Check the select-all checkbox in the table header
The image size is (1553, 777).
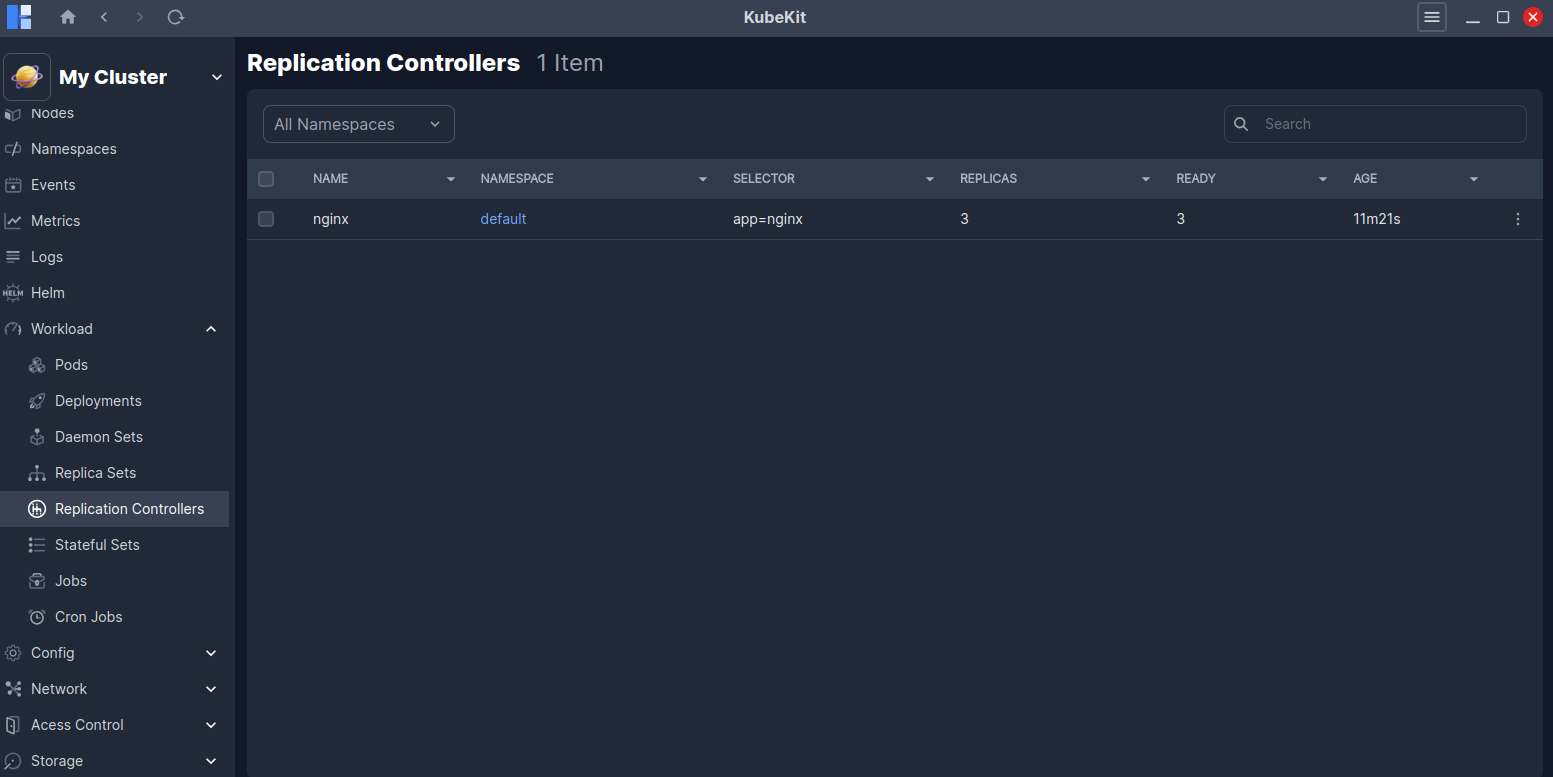[x=266, y=178]
